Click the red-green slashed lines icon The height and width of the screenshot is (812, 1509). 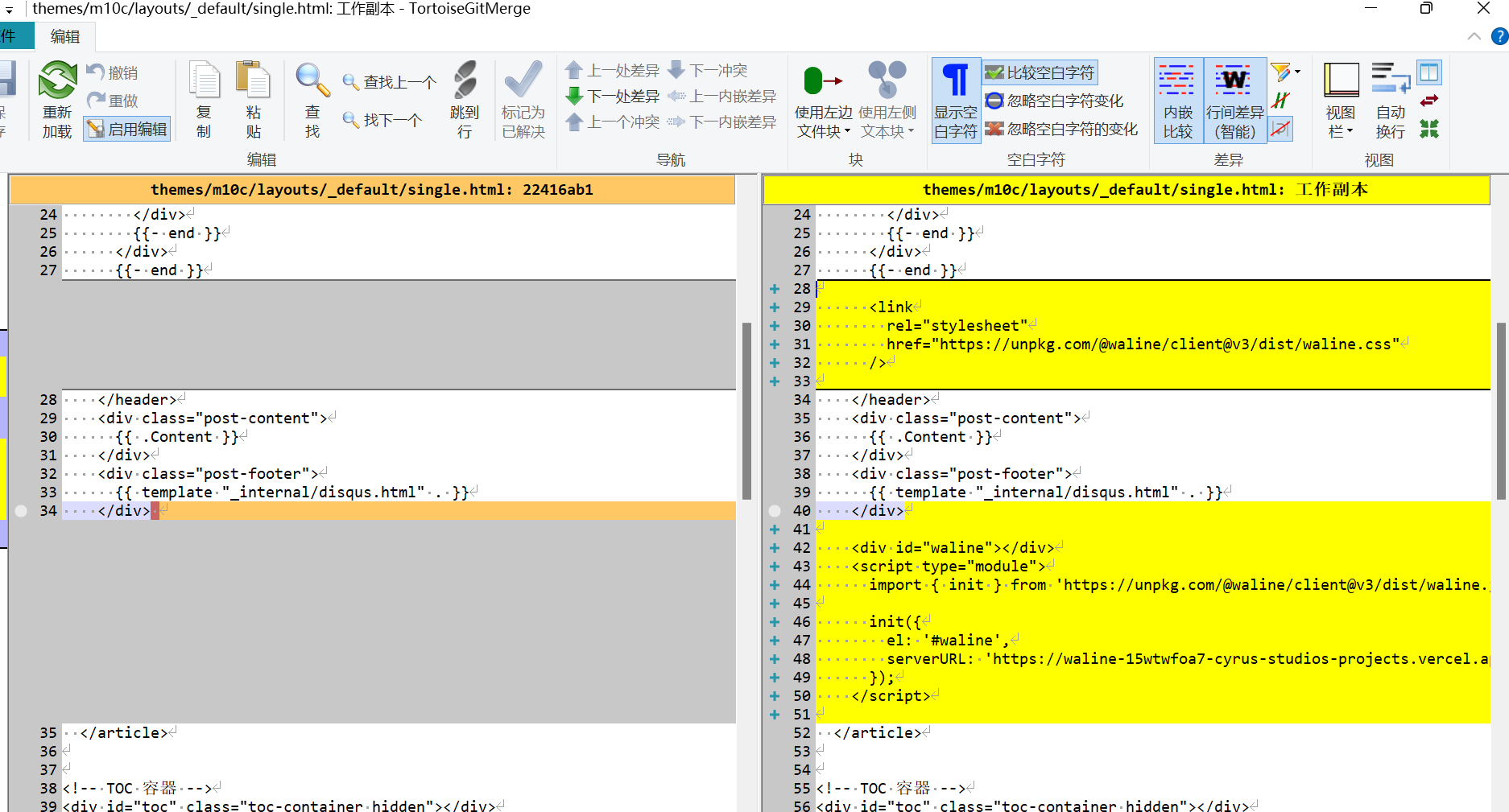pos(1280,101)
